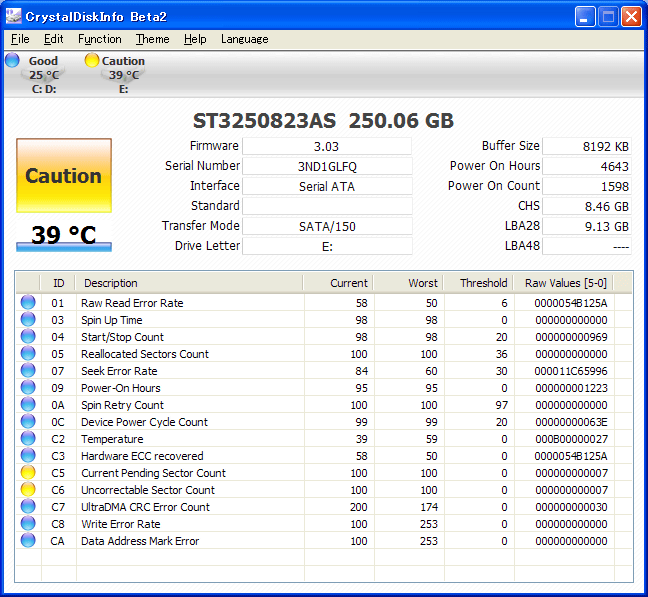Open the Theme menu

click(x=153, y=39)
